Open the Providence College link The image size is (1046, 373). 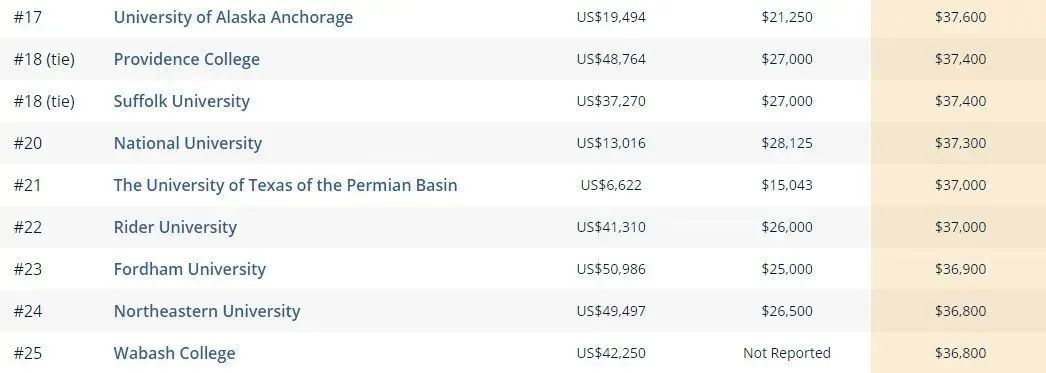coord(187,59)
